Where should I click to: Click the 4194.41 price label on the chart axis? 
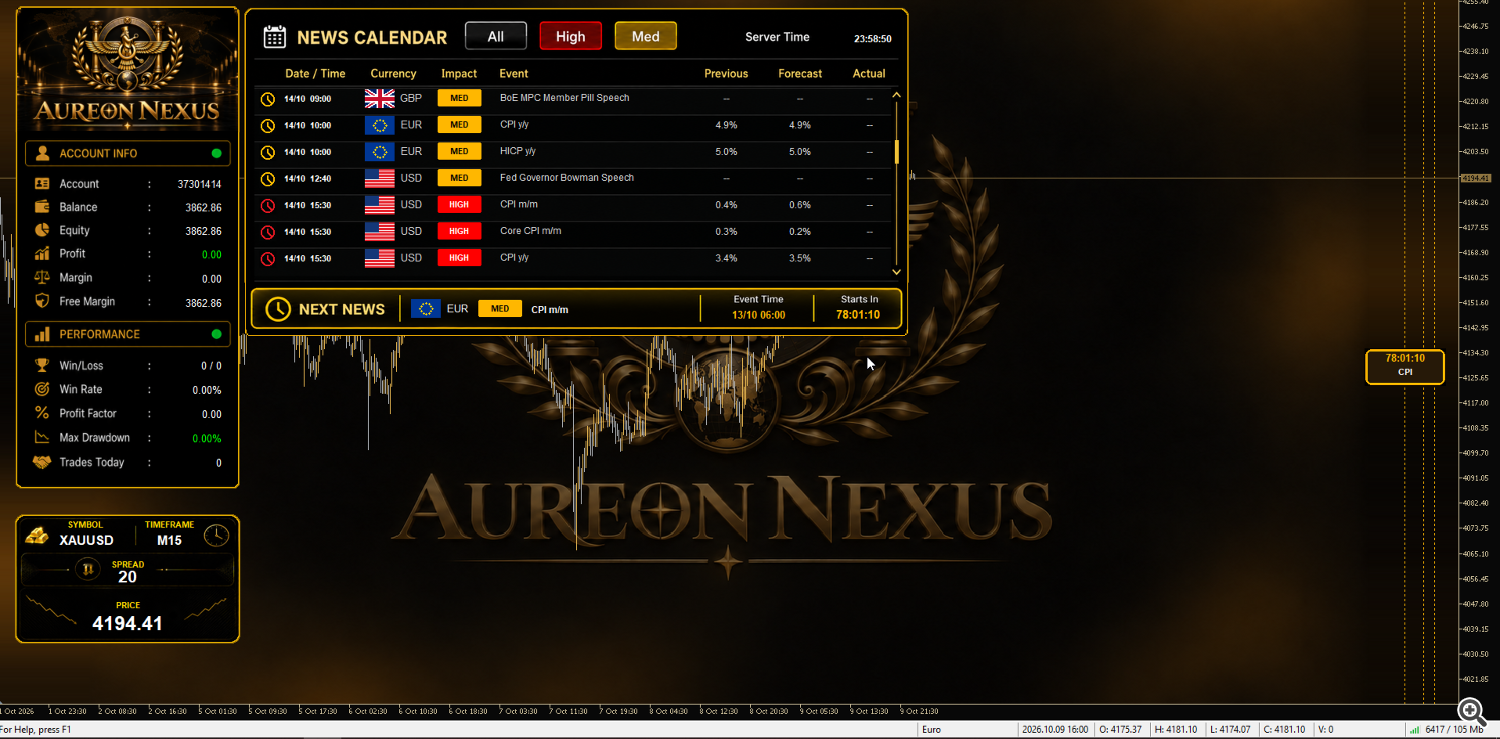[1476, 178]
